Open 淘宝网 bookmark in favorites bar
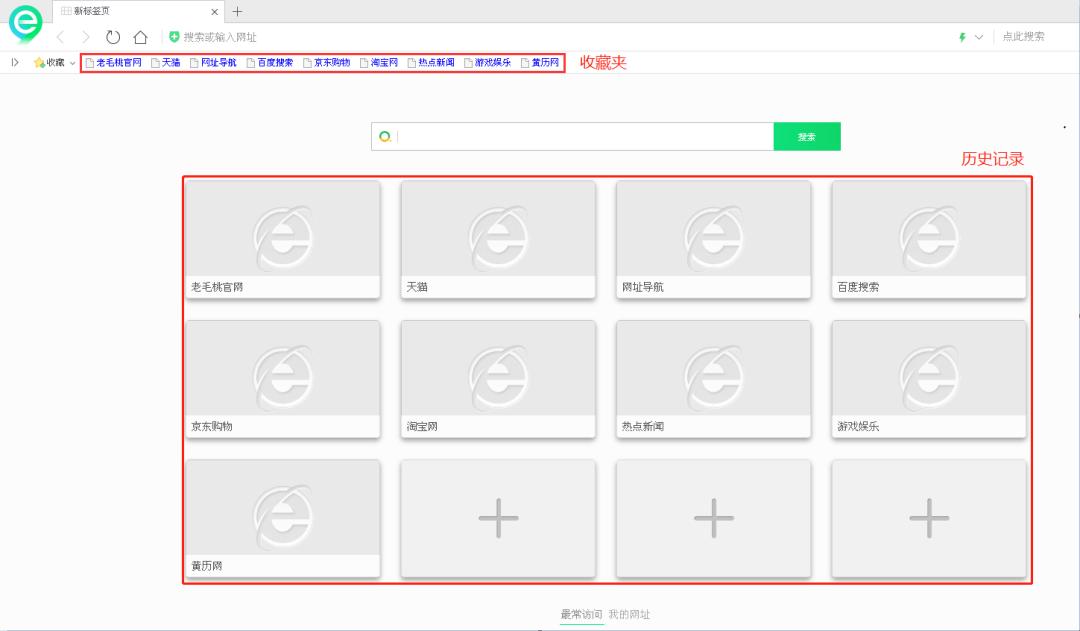 pyautogui.click(x=379, y=63)
